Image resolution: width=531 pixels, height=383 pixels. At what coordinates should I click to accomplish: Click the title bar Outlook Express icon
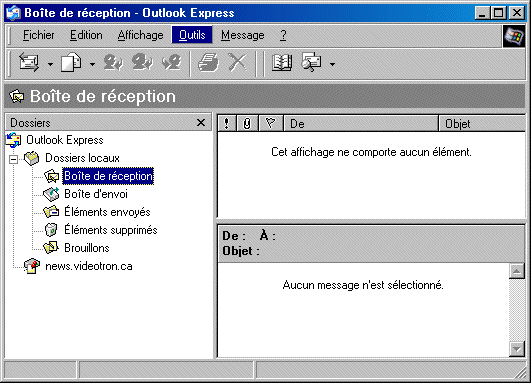14,13
